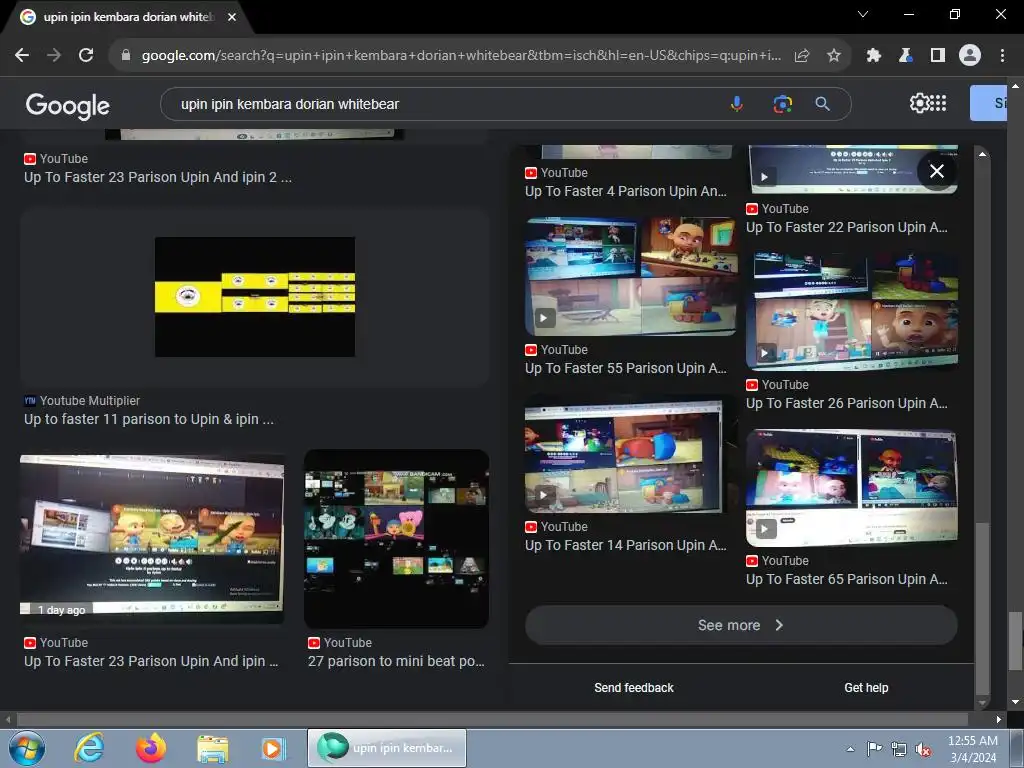Open Windows Explorer from taskbar
Image resolution: width=1024 pixels, height=768 pixels.
[213, 748]
